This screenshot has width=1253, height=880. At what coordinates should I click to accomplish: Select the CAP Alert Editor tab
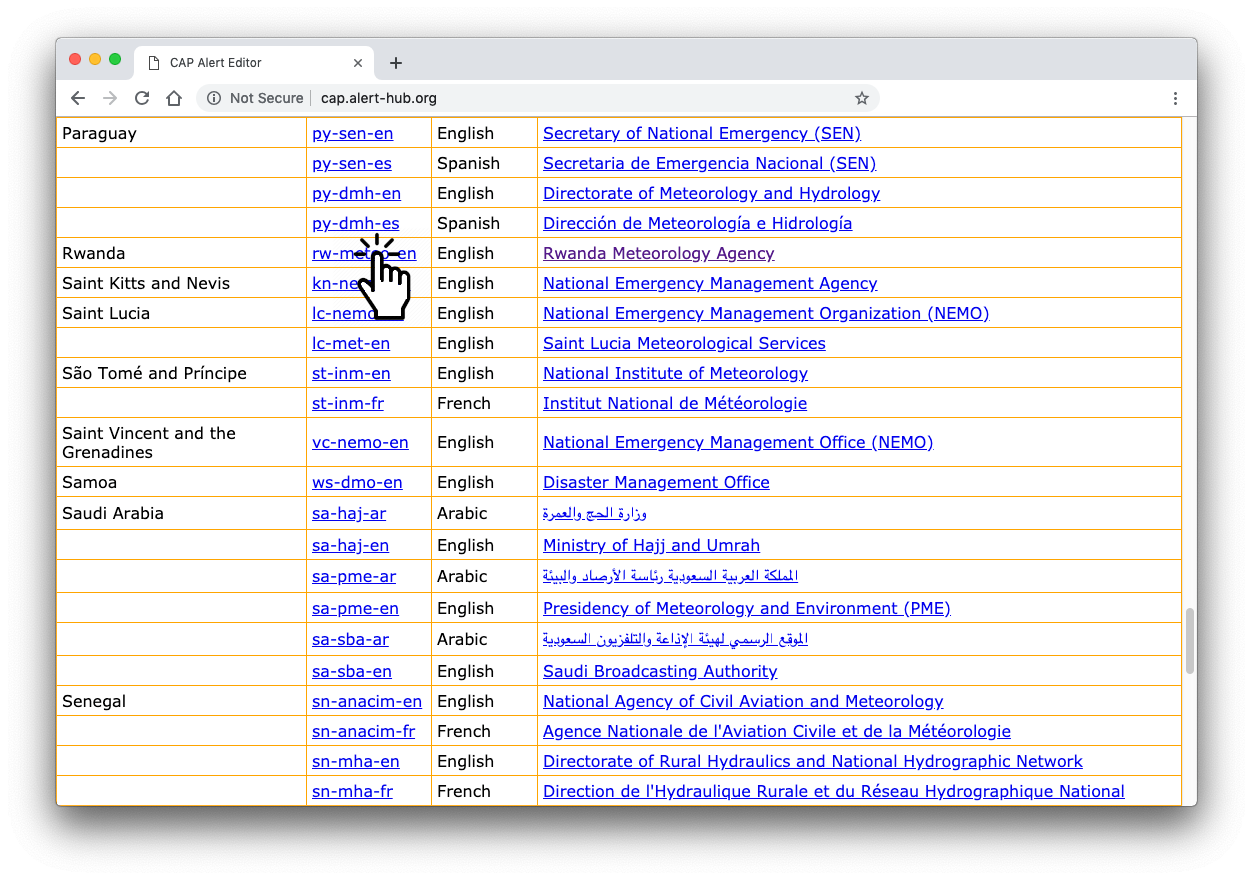pos(254,63)
